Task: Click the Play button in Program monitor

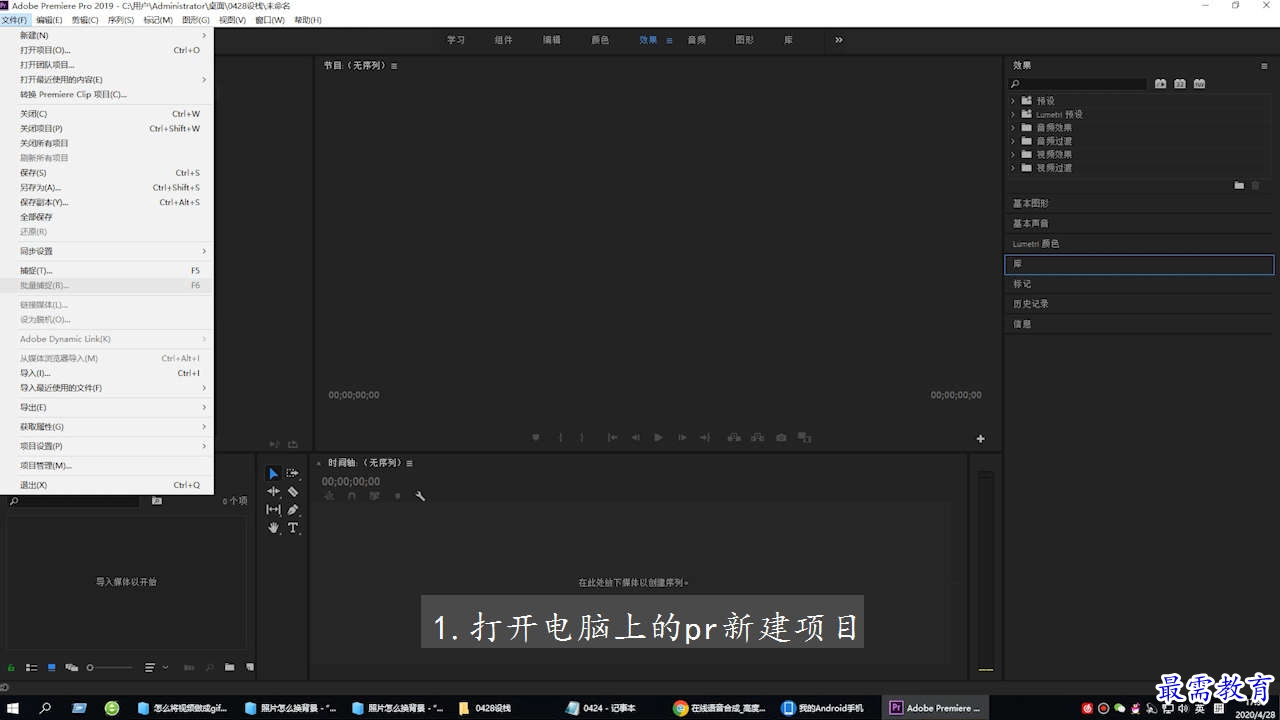Action: [658, 438]
